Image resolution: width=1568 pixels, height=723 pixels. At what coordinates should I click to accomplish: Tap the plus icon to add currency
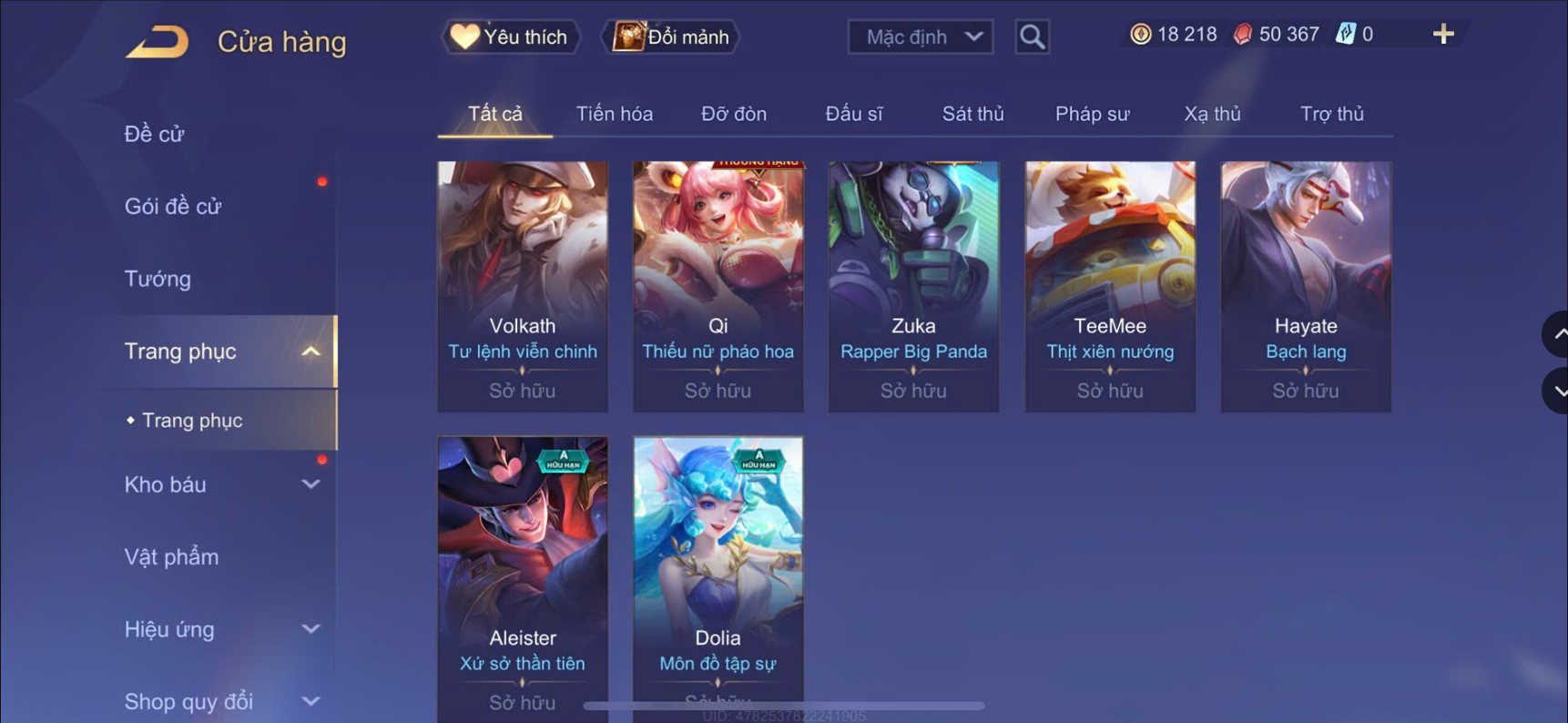pos(1443,35)
